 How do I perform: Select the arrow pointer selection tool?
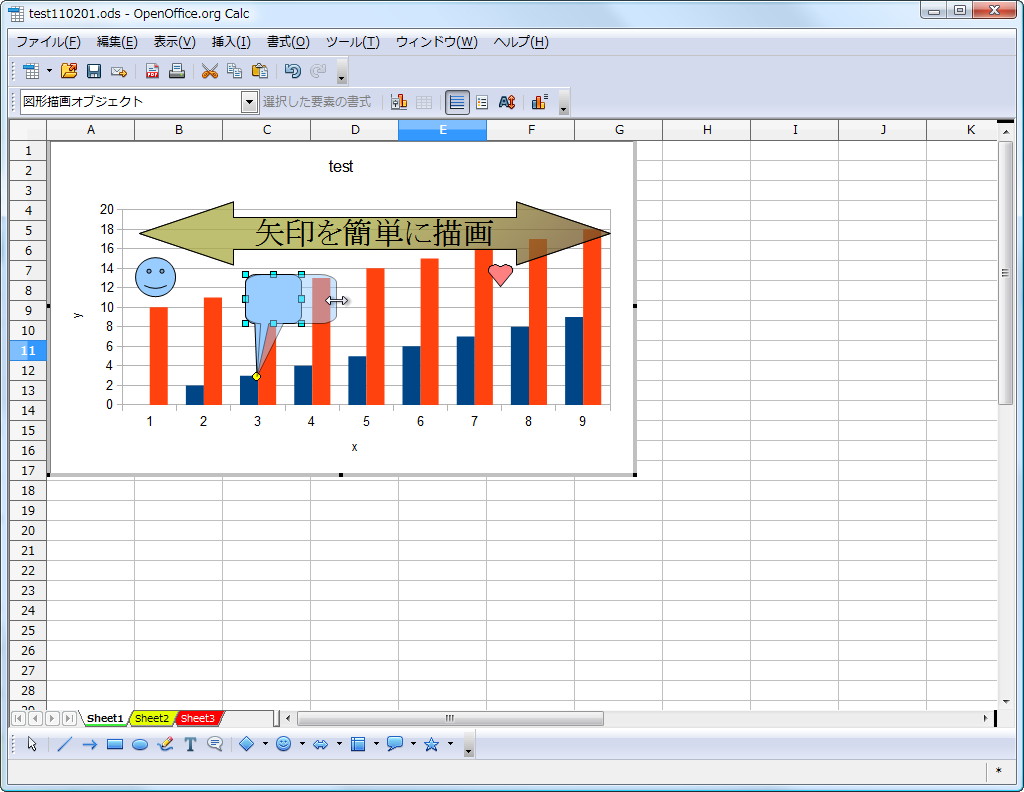(x=32, y=744)
